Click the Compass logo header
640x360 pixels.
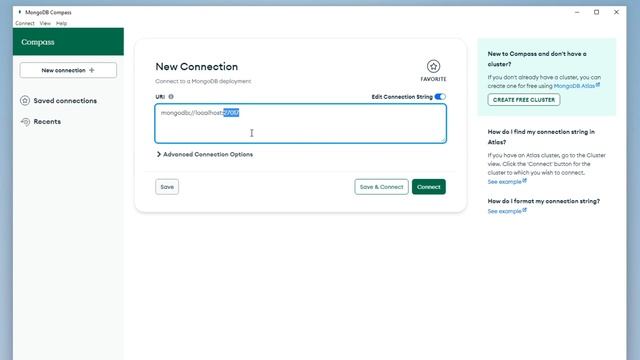coord(38,42)
